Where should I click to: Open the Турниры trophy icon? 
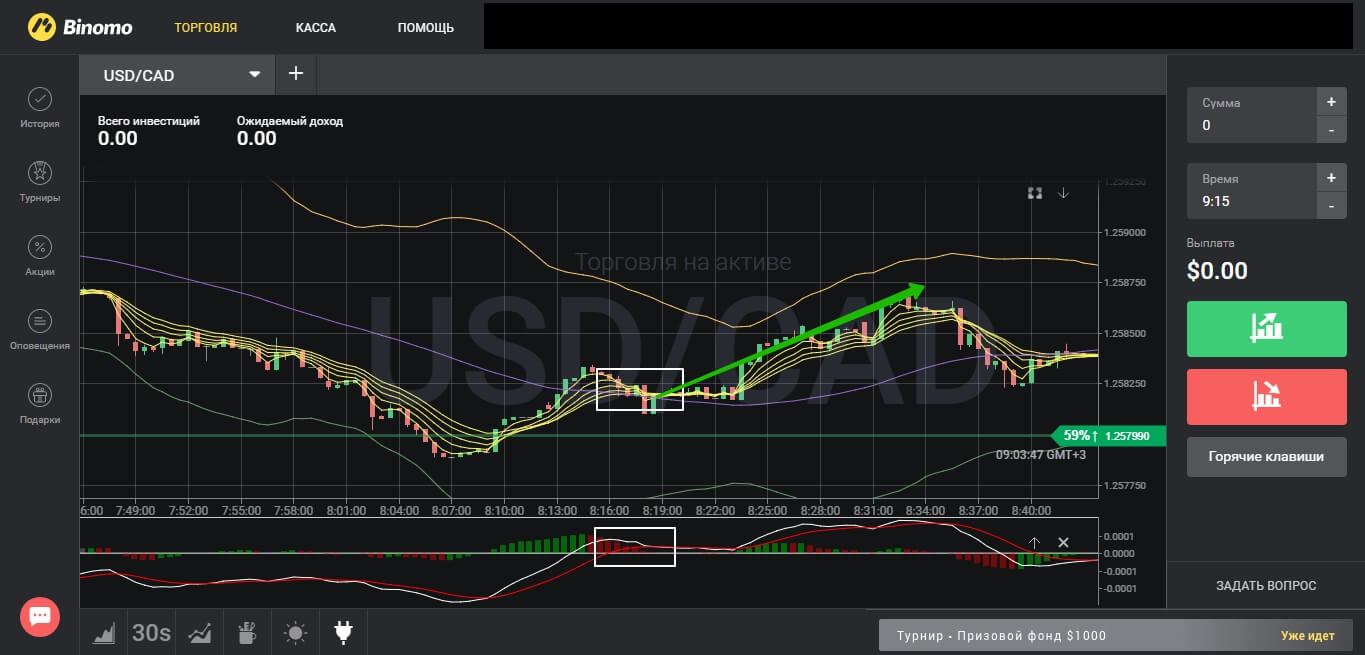point(39,181)
